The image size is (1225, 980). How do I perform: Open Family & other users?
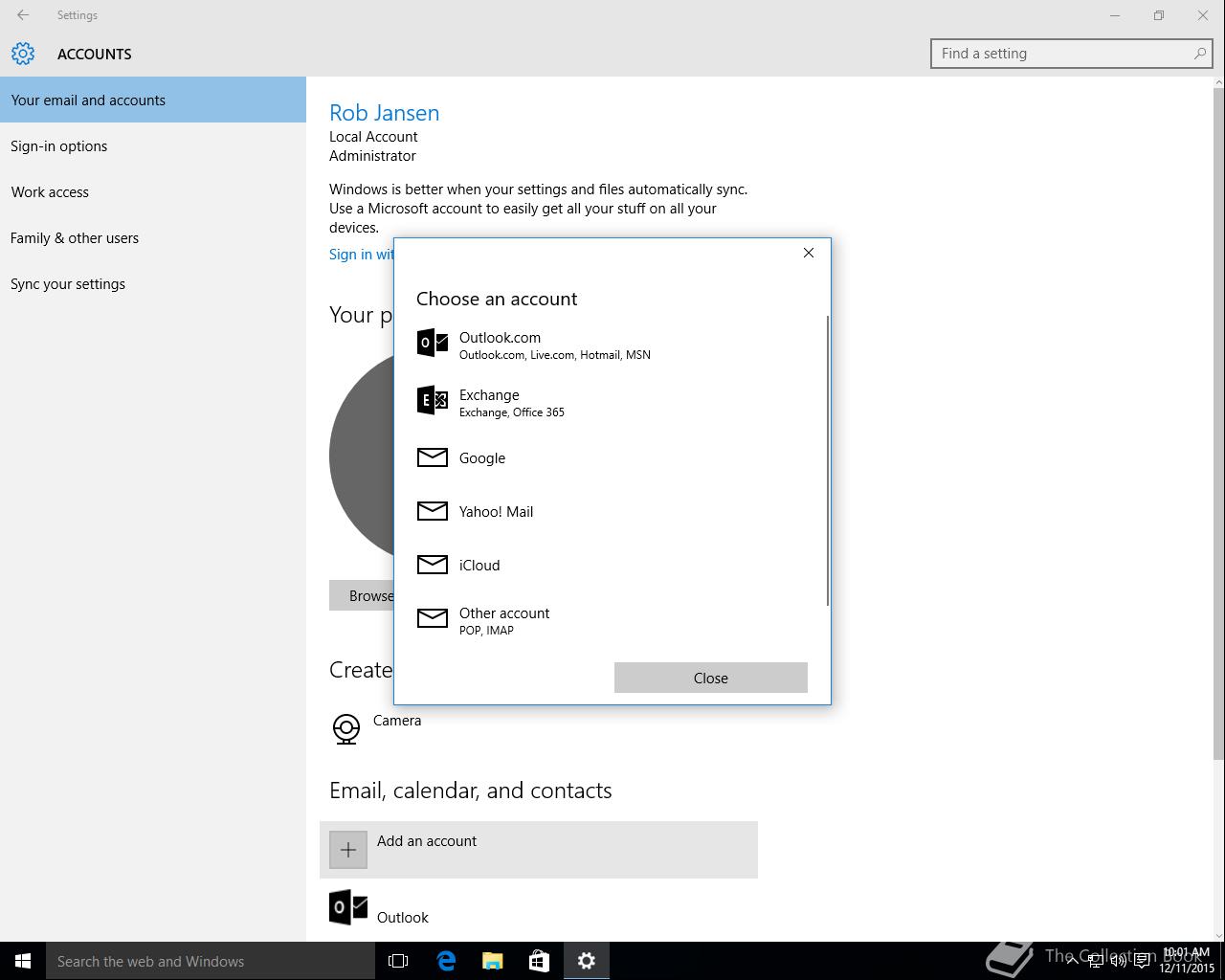[153, 237]
